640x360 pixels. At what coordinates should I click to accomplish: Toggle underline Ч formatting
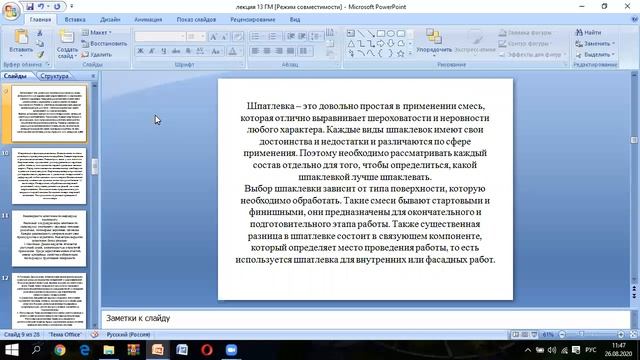coord(164,51)
